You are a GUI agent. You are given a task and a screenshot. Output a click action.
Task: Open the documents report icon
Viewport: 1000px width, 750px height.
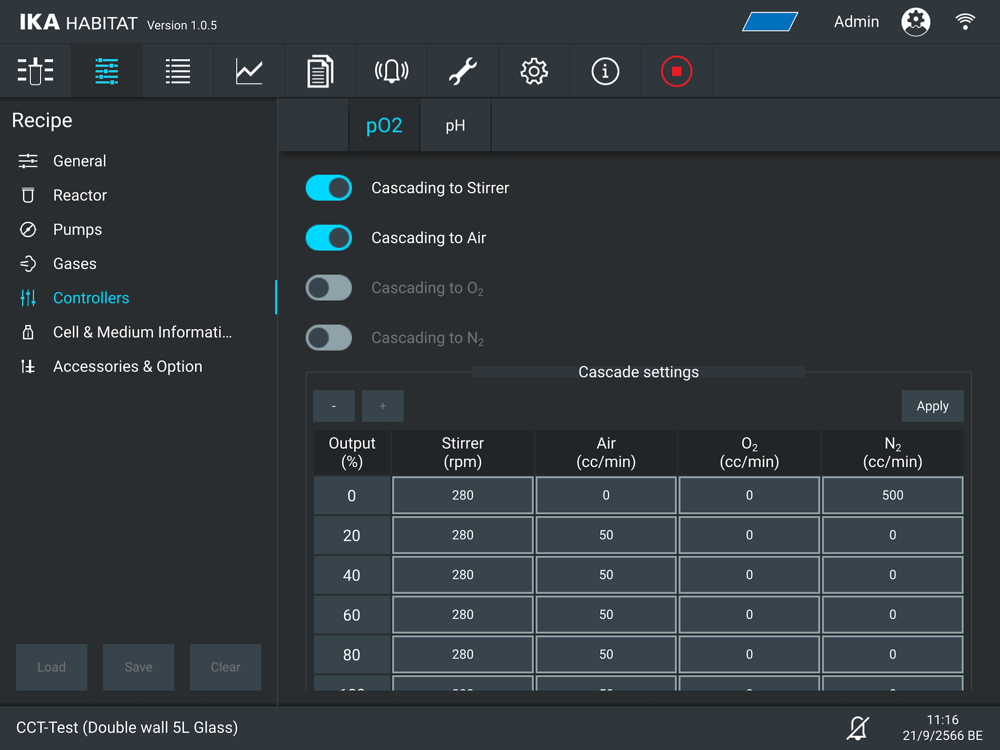click(x=320, y=71)
